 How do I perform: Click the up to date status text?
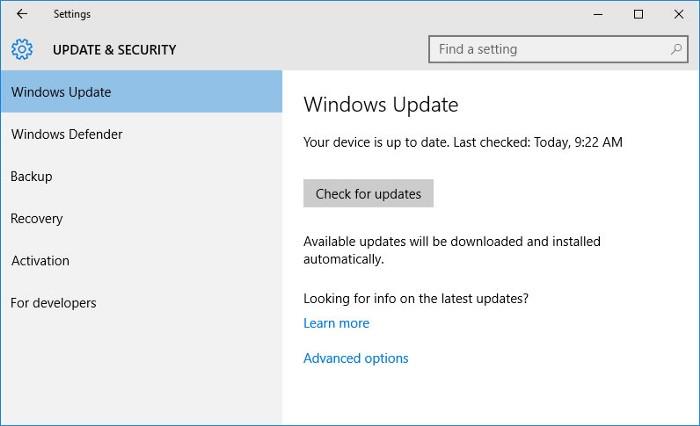point(463,142)
